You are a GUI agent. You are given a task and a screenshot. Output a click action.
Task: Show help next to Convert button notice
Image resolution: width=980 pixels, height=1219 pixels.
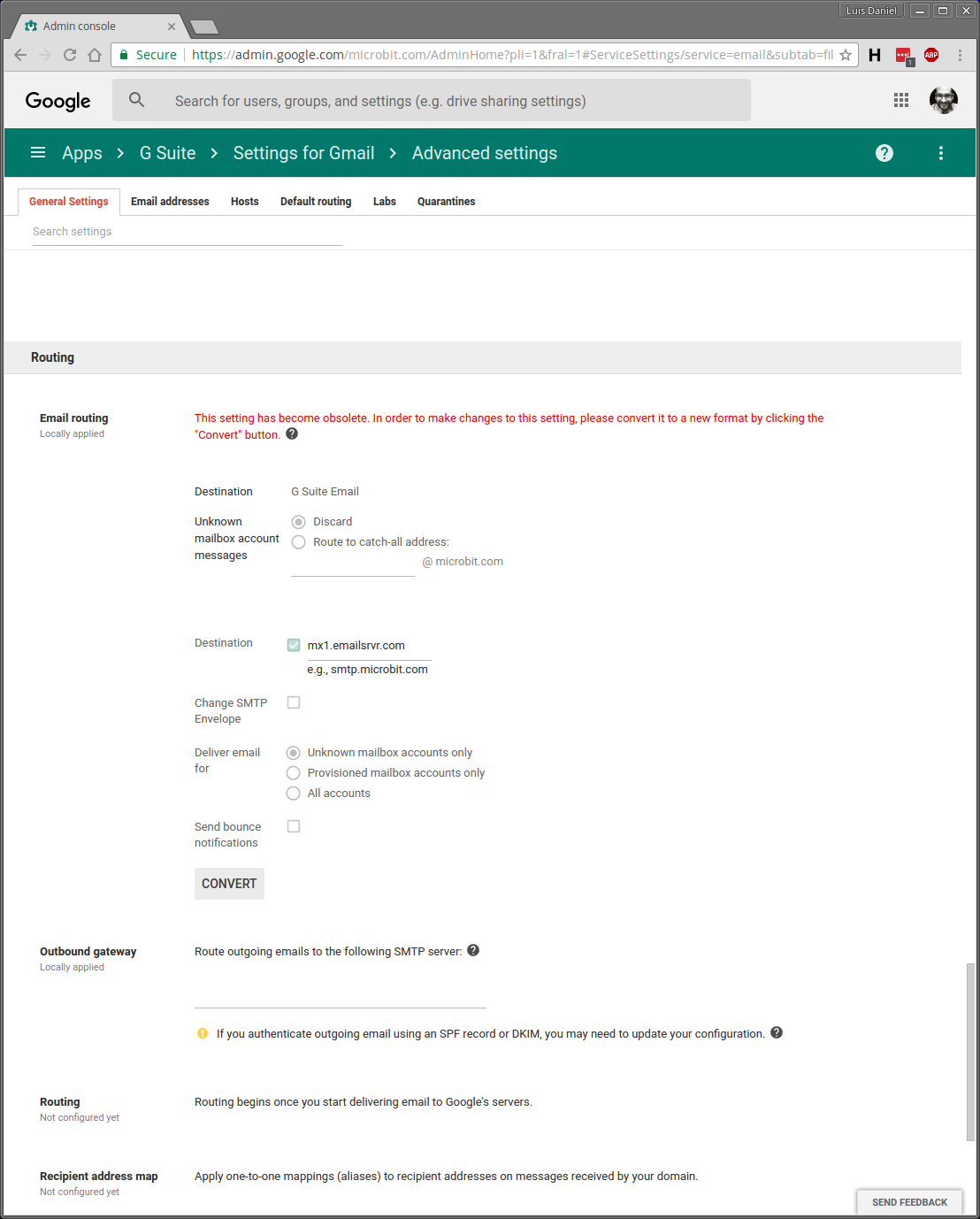292,433
